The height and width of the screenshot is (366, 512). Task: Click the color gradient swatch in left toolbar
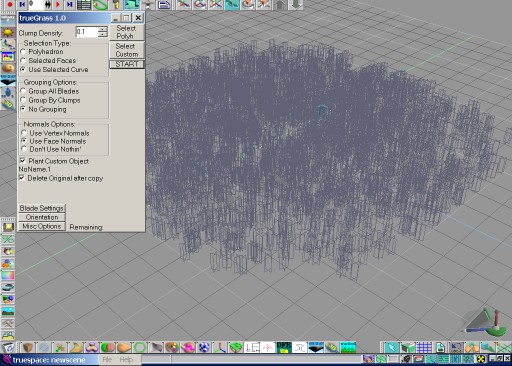(x=8, y=275)
